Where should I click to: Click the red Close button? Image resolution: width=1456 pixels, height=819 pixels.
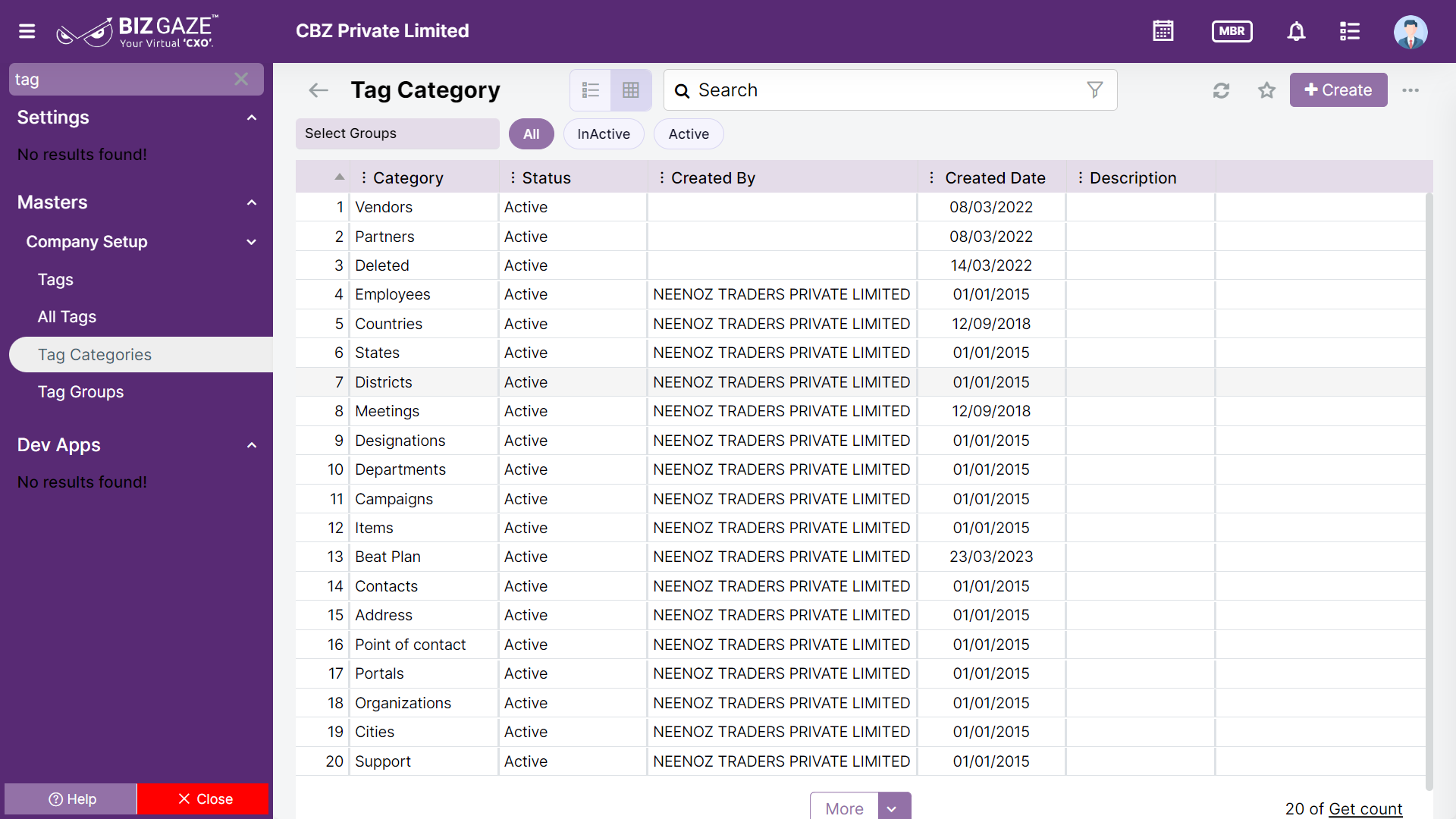(x=203, y=799)
